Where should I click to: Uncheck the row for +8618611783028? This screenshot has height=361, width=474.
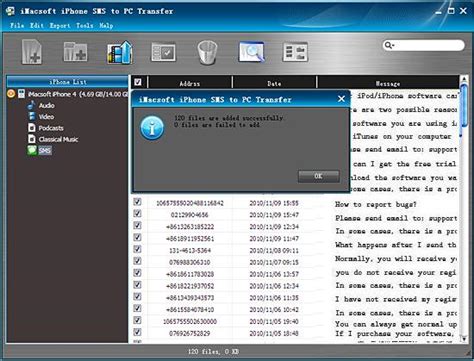(137, 273)
